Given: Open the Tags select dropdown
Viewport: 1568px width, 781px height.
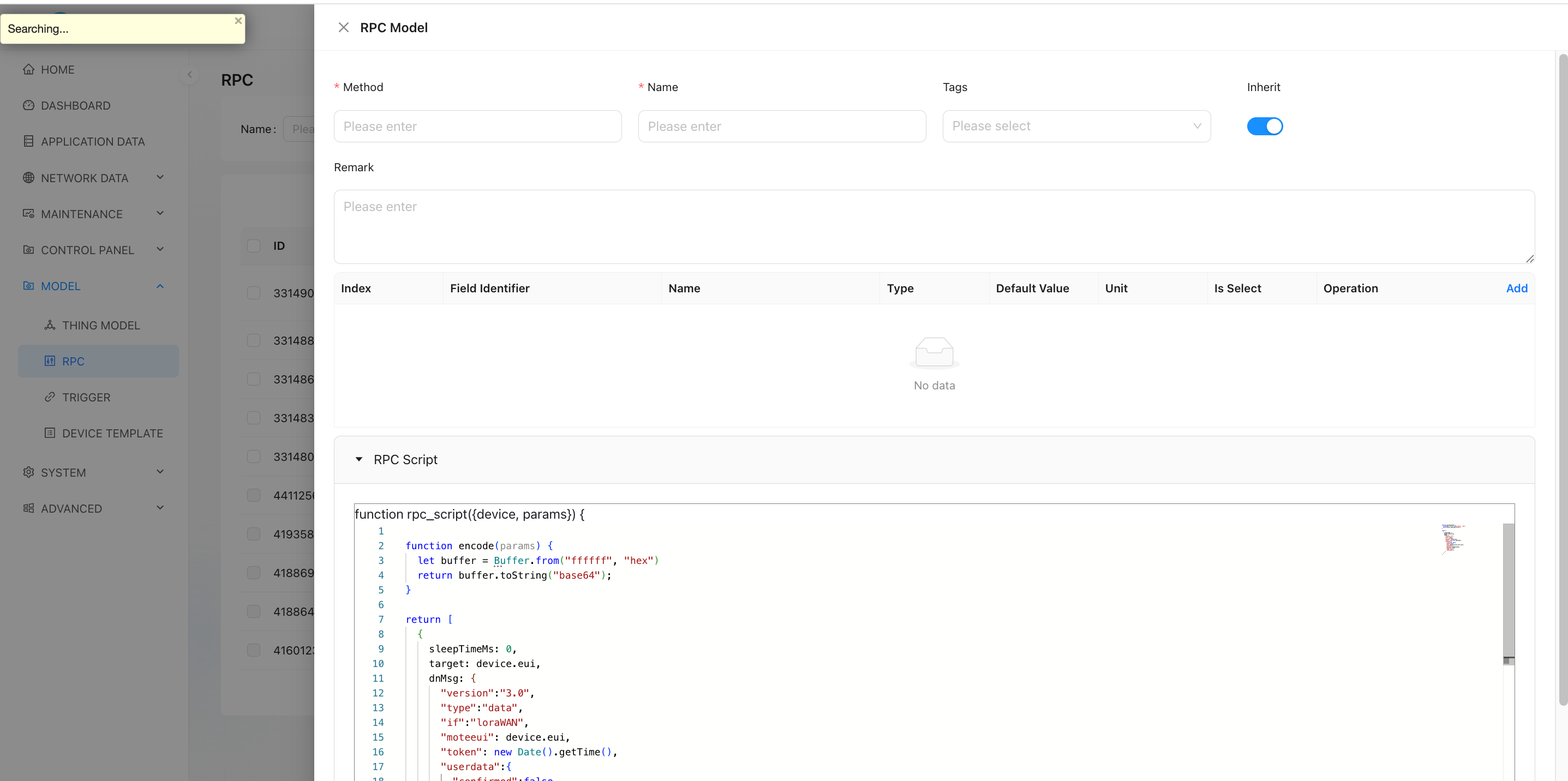Looking at the screenshot, I should (1075, 126).
